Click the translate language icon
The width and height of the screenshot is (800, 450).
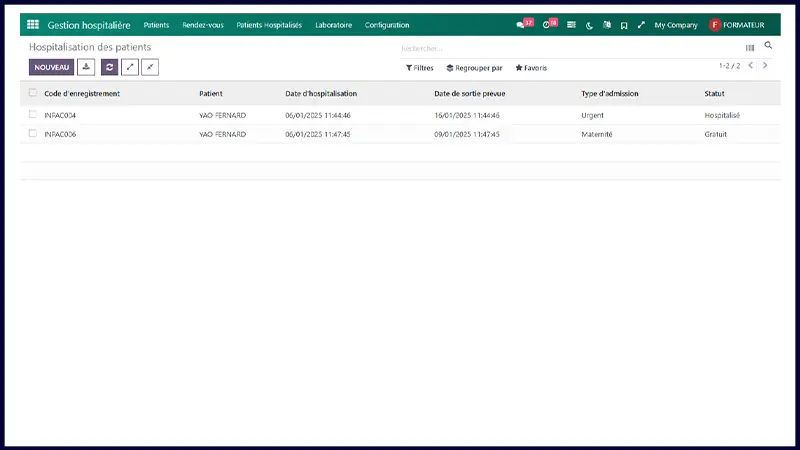[607, 24]
